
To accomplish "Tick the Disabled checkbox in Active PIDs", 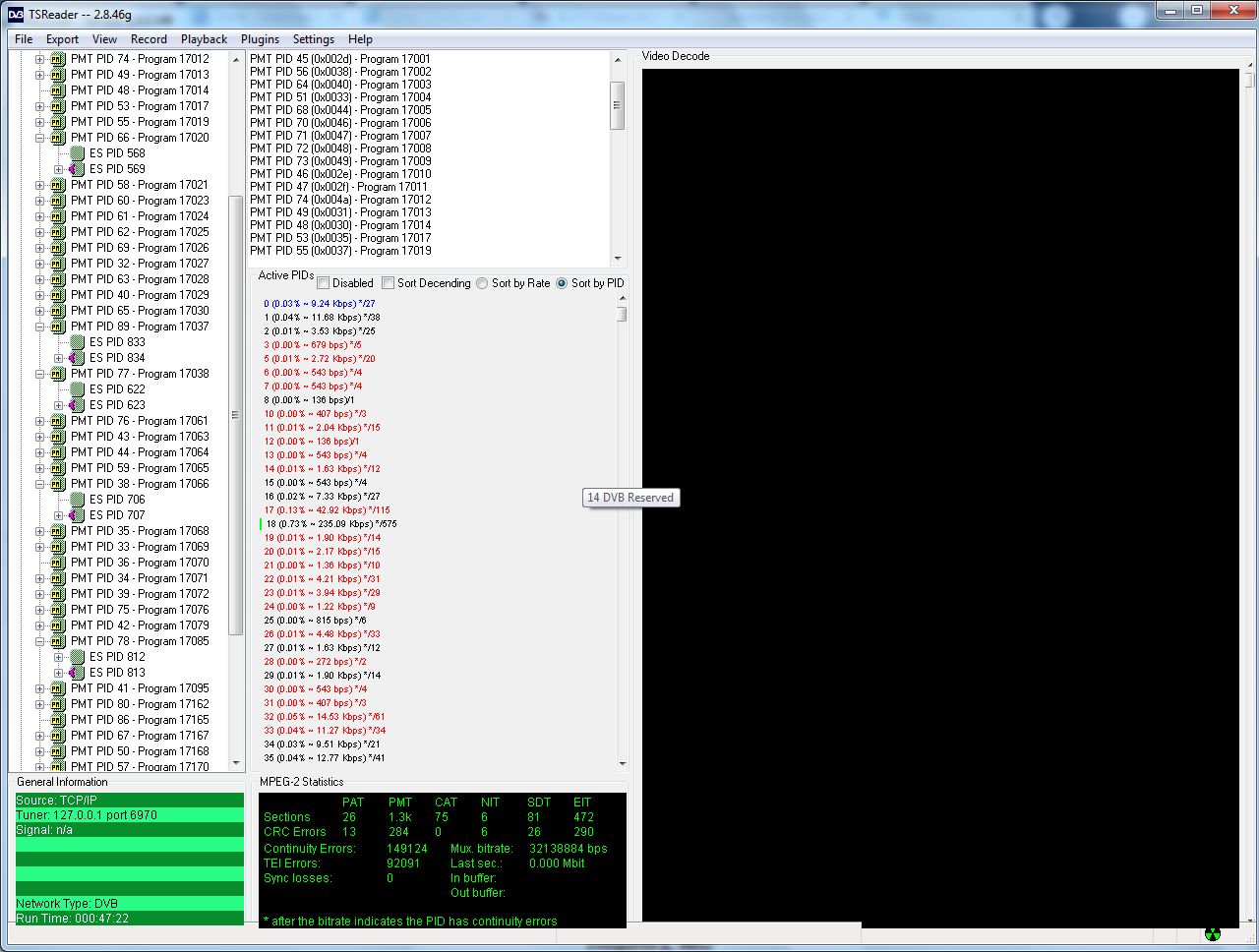I will (324, 283).
